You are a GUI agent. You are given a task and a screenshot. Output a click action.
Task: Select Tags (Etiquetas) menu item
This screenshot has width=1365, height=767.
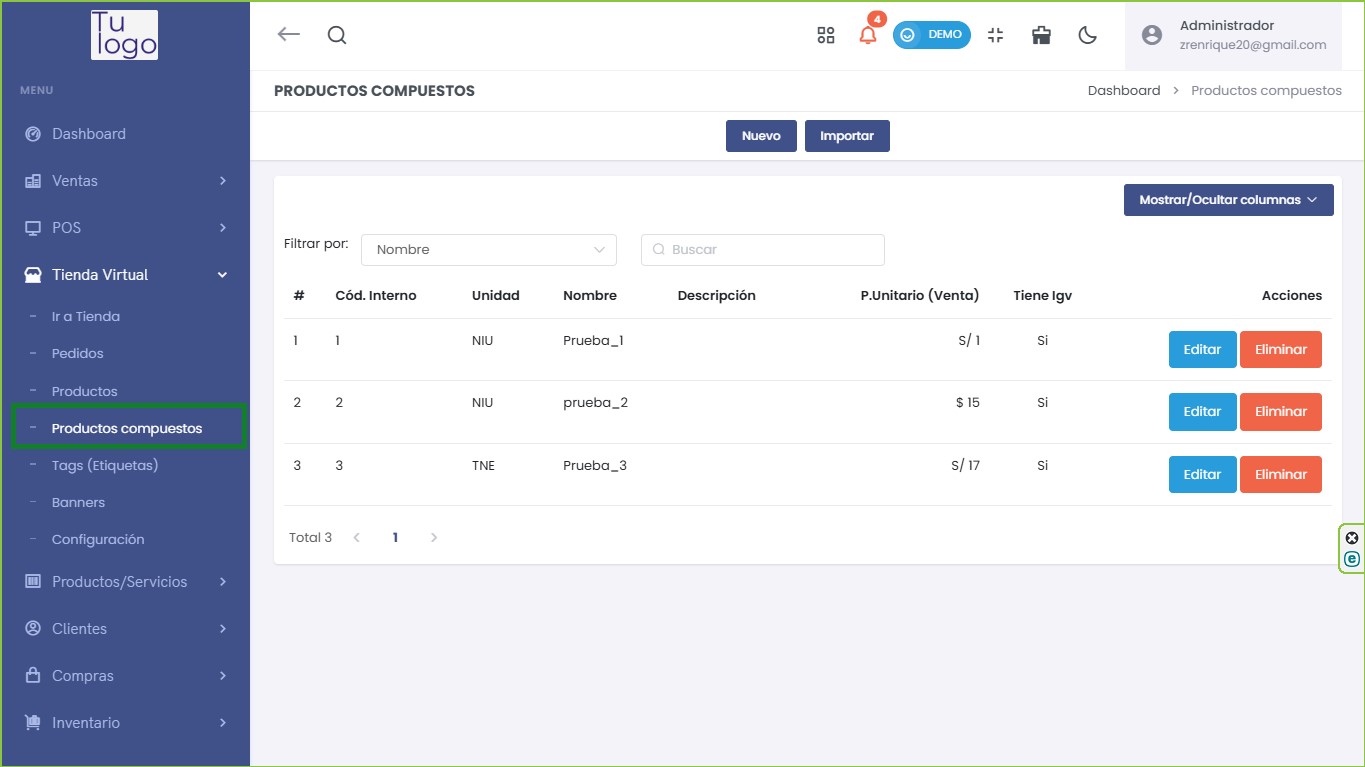click(x=105, y=465)
